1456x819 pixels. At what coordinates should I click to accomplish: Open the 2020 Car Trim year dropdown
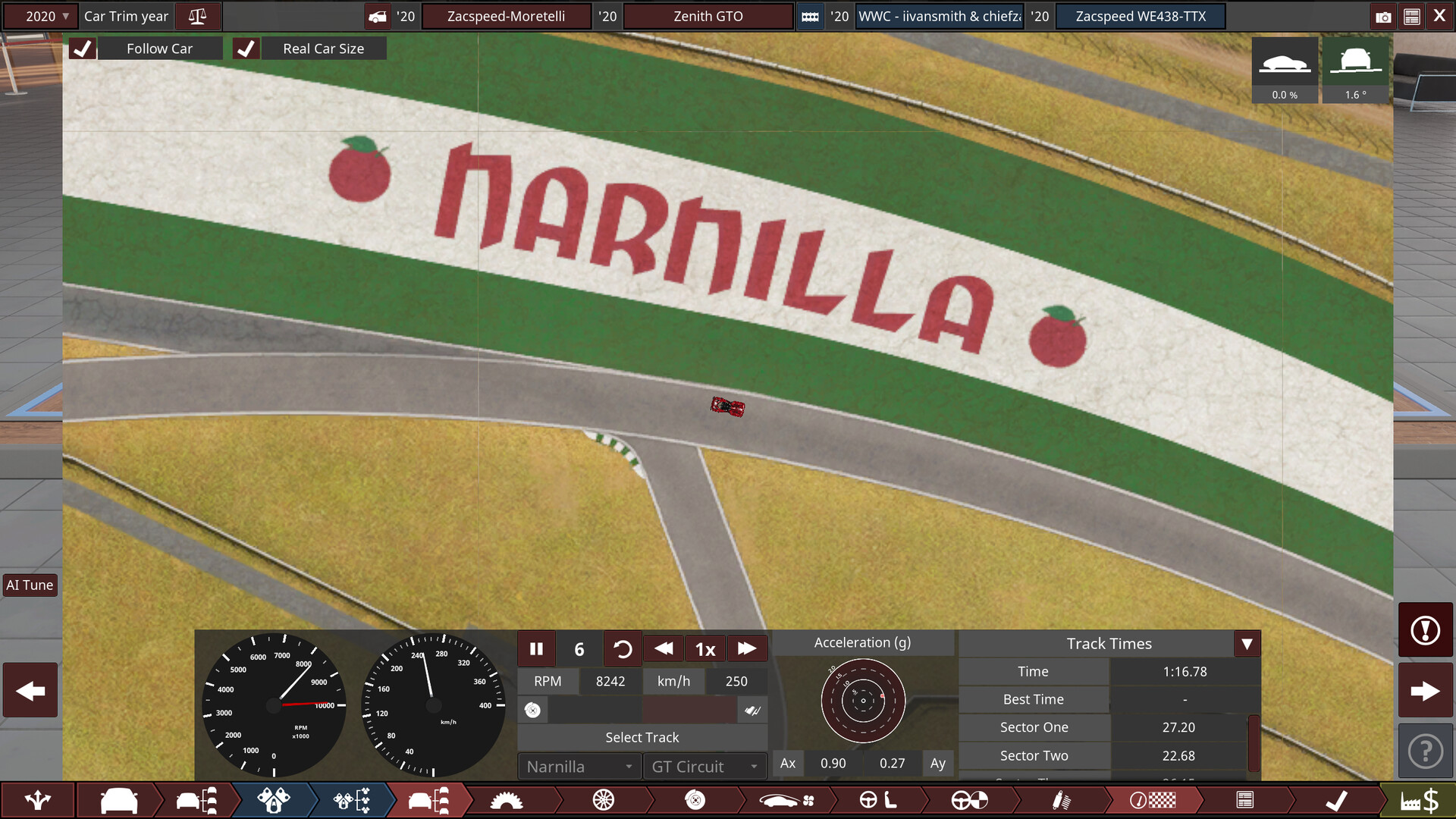[41, 15]
